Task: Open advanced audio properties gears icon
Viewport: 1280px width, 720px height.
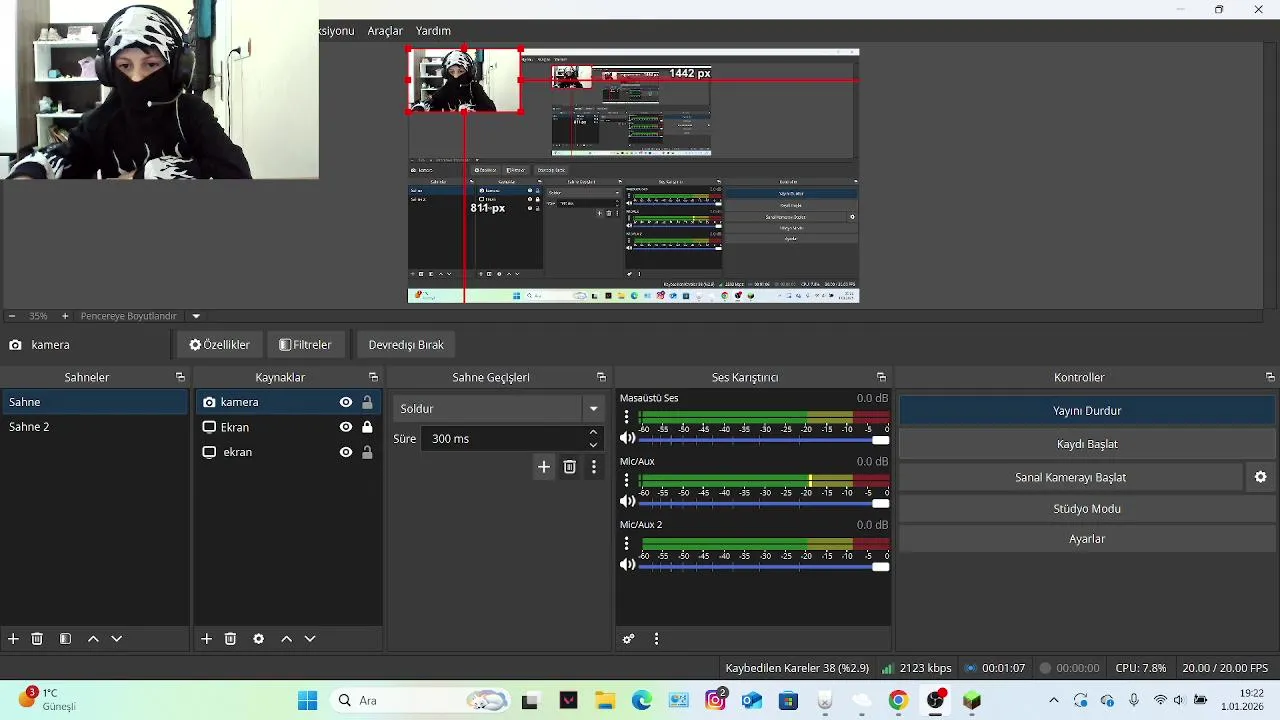Action: coord(628,638)
